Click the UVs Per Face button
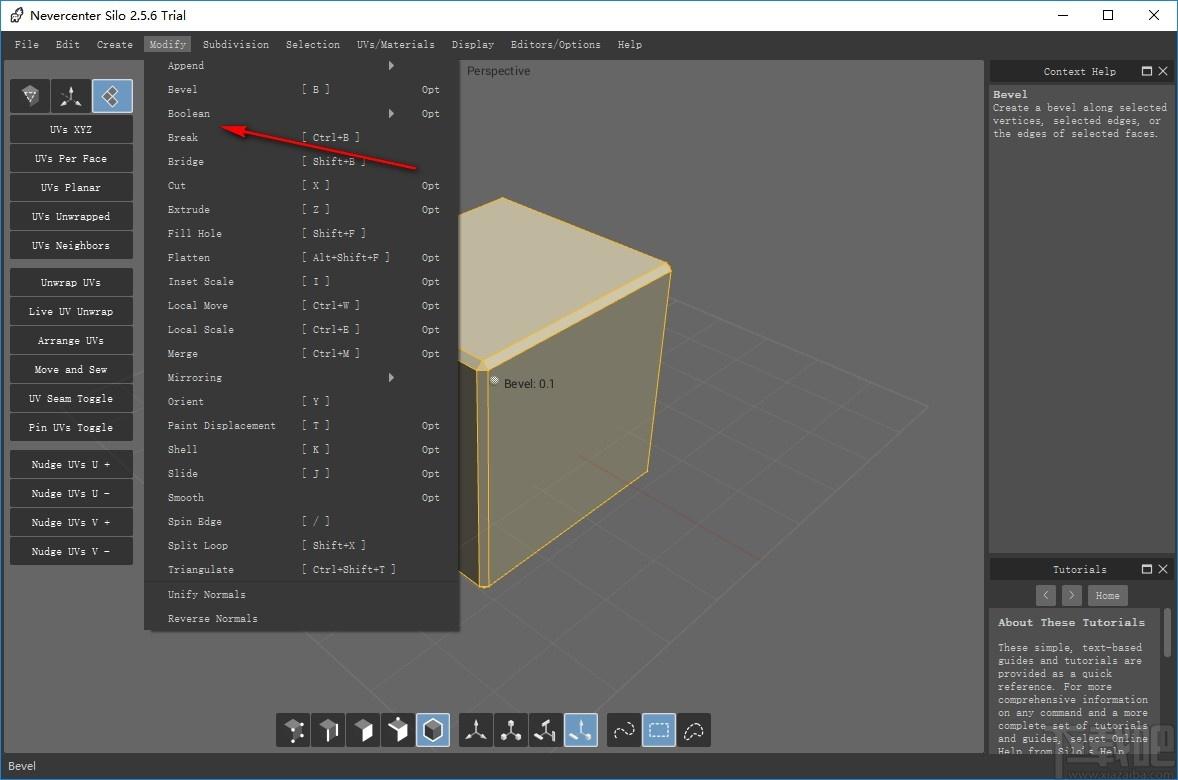This screenshot has height=780, width=1178. click(x=71, y=159)
